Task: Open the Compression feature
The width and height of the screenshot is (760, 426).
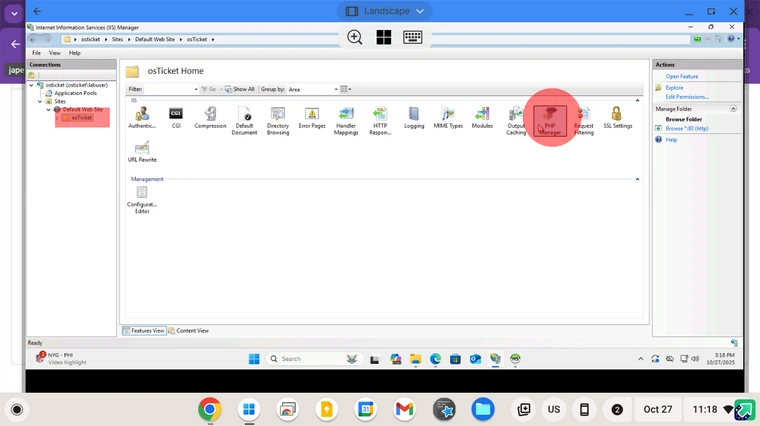Action: [210, 118]
